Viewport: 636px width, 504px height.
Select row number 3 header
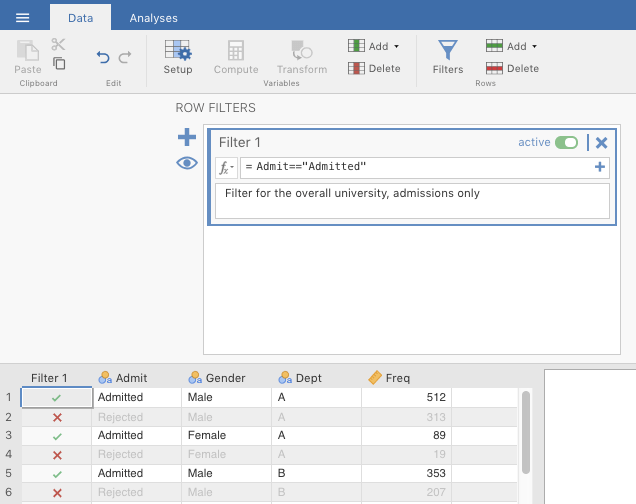pos(9,435)
